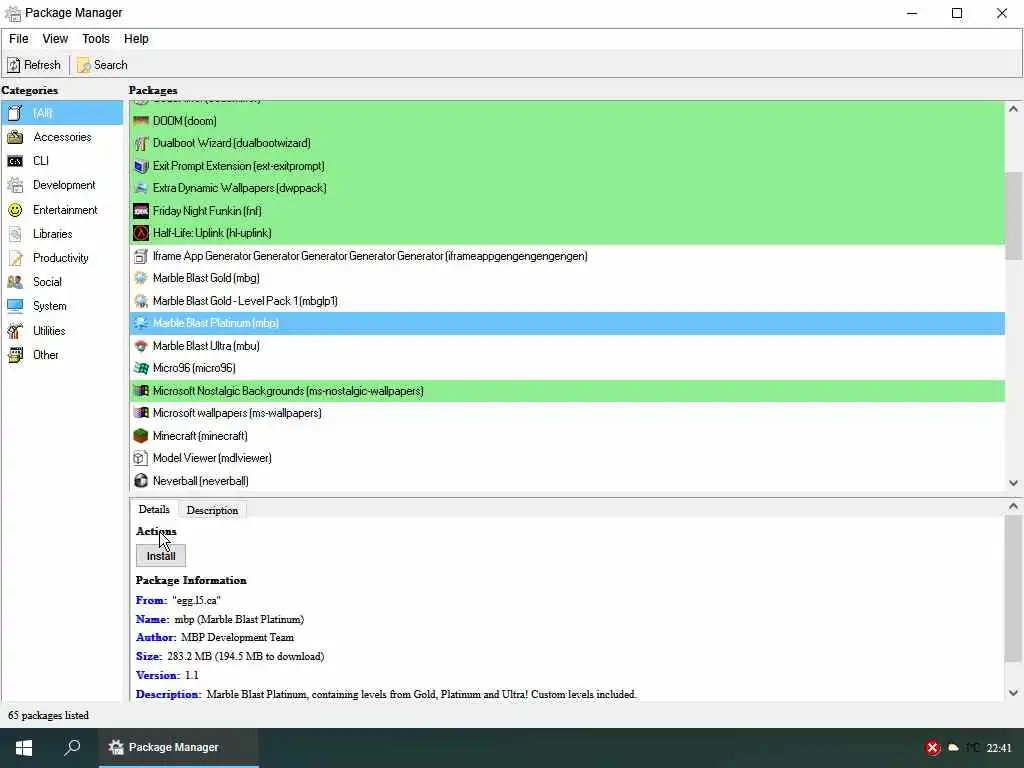This screenshot has width=1024, height=768.
Task: Click the Search toolbar button
Action: click(x=103, y=65)
